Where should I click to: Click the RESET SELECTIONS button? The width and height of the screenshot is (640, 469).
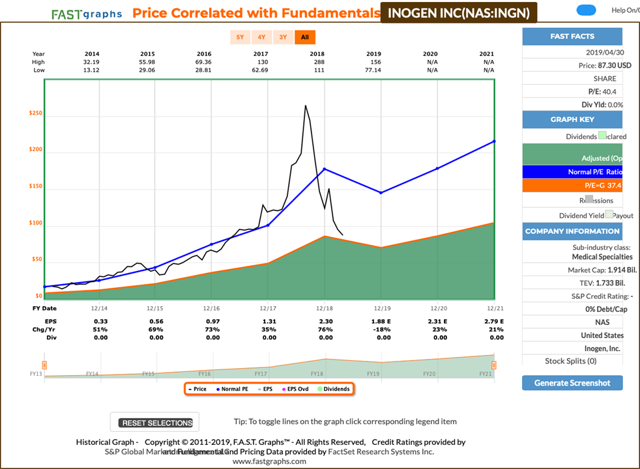point(157,423)
